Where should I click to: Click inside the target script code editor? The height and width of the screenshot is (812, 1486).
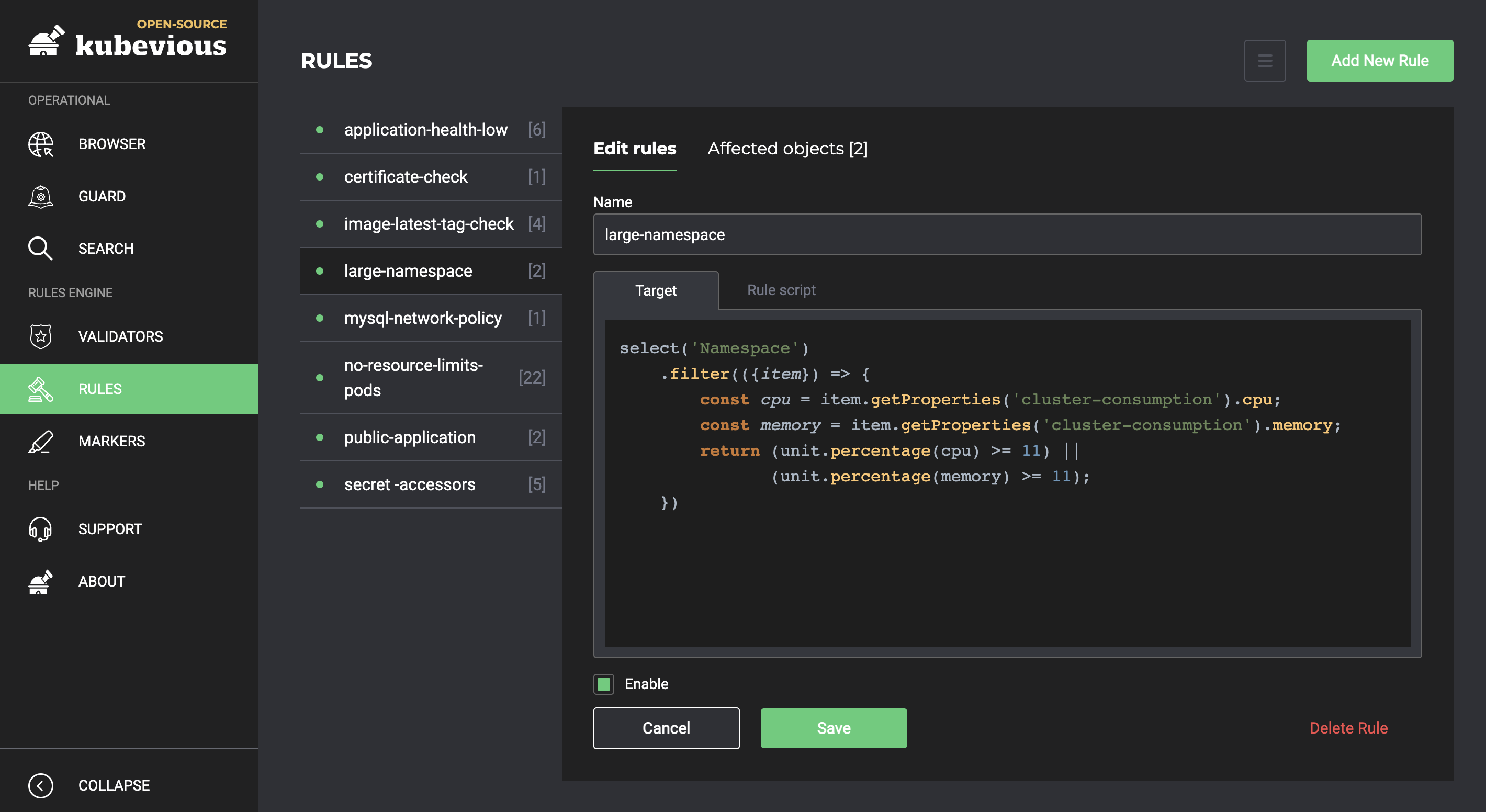[1007, 483]
